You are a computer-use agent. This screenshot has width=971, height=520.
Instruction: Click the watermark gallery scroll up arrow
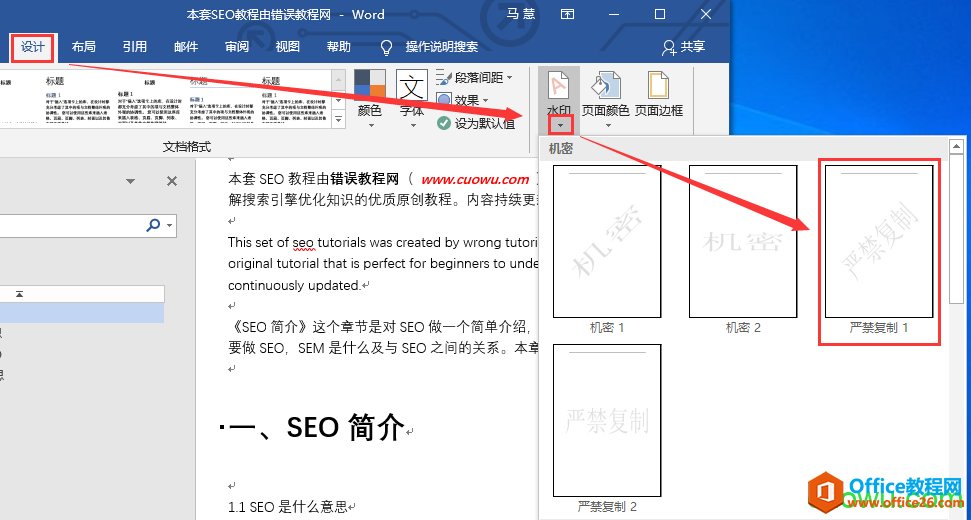[956, 147]
